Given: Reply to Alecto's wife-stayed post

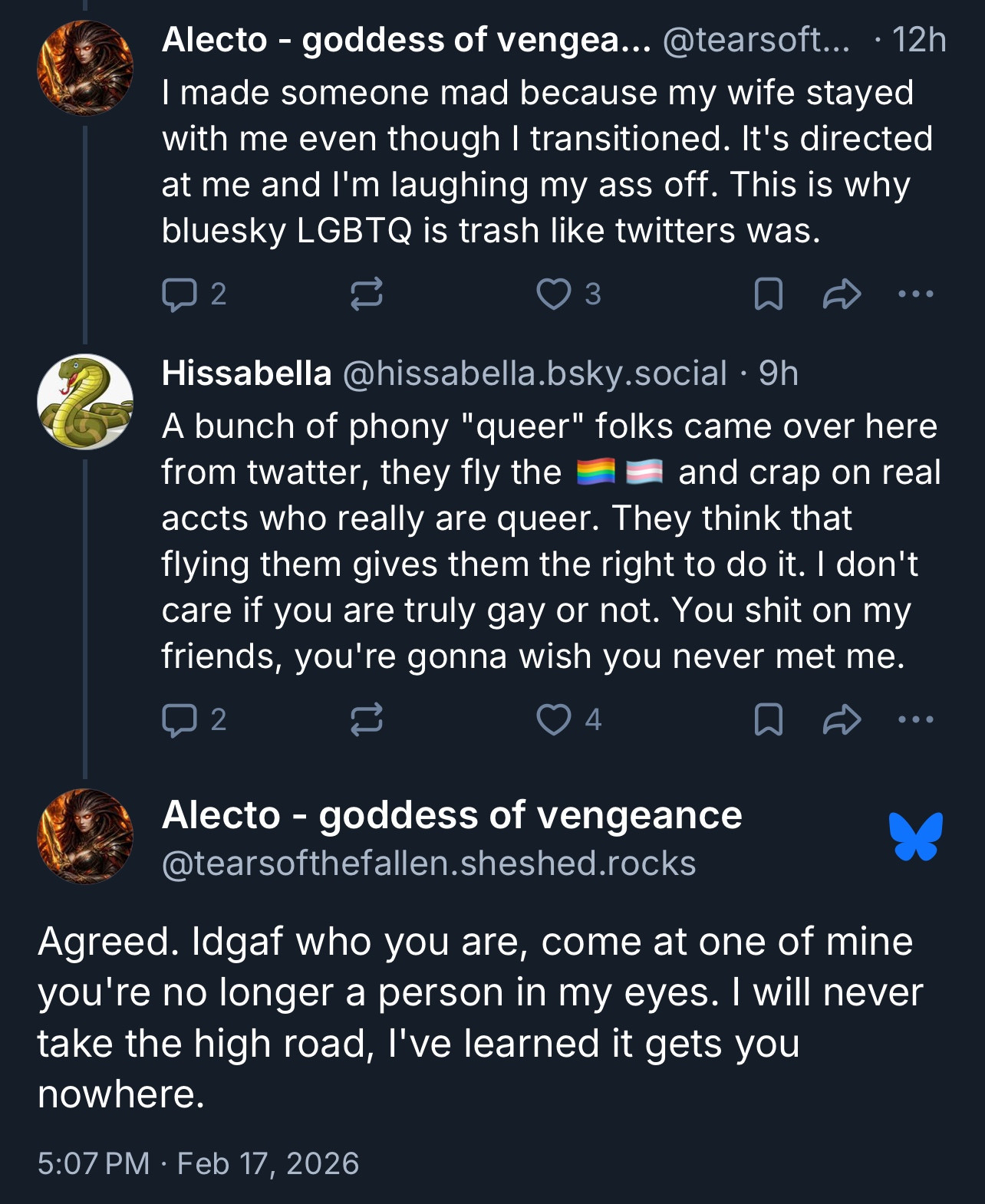Looking at the screenshot, I should [180, 294].
